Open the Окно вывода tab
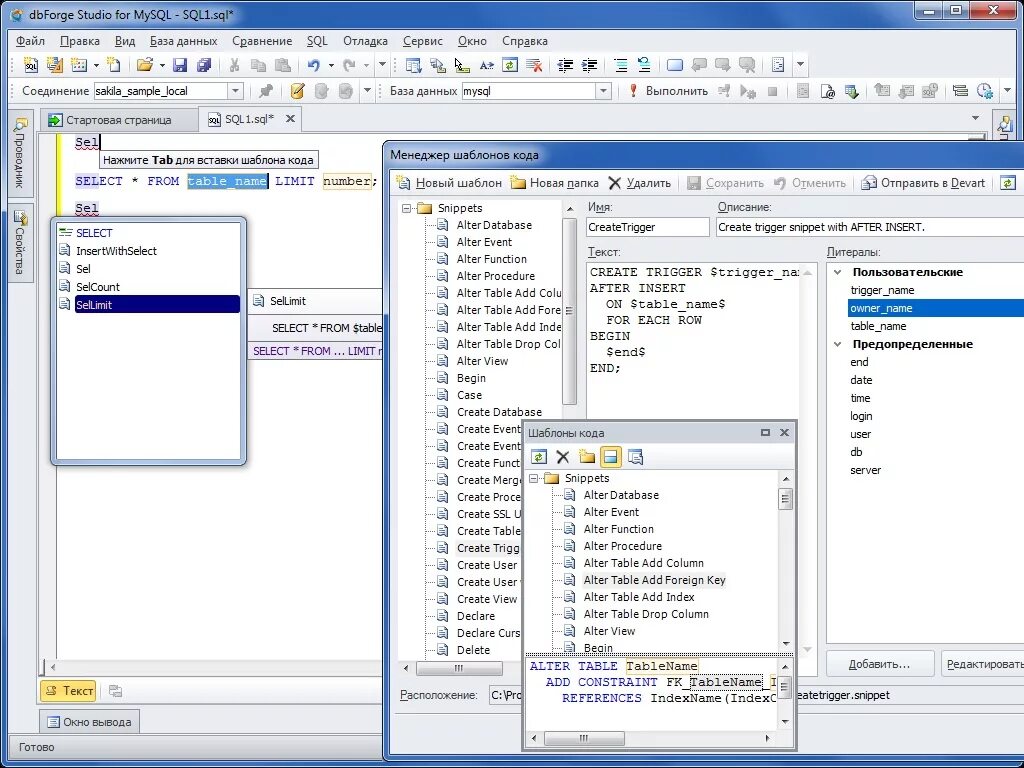The width and height of the screenshot is (1024, 768). [x=89, y=722]
